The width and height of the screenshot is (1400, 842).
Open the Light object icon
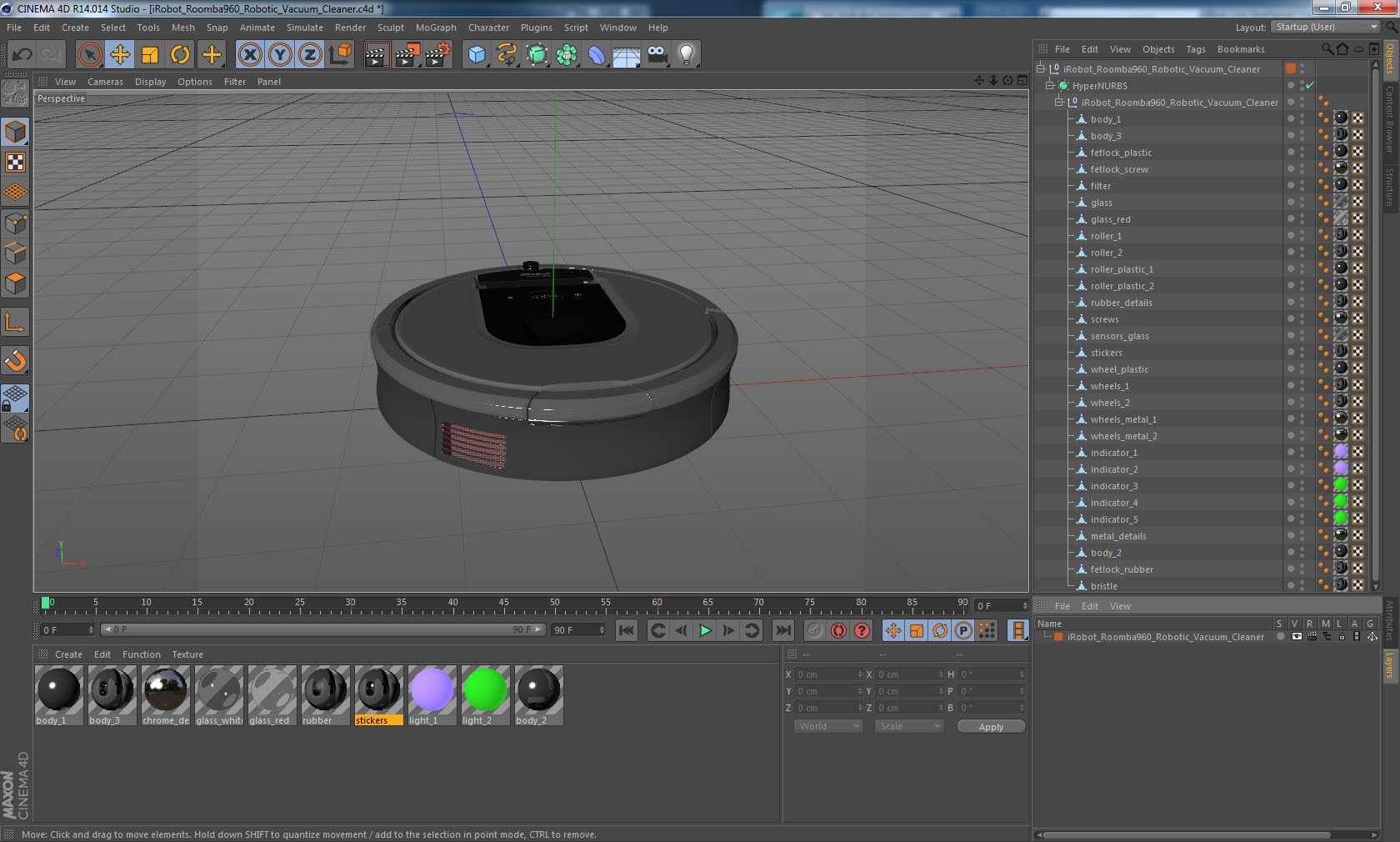pyautogui.click(x=686, y=55)
